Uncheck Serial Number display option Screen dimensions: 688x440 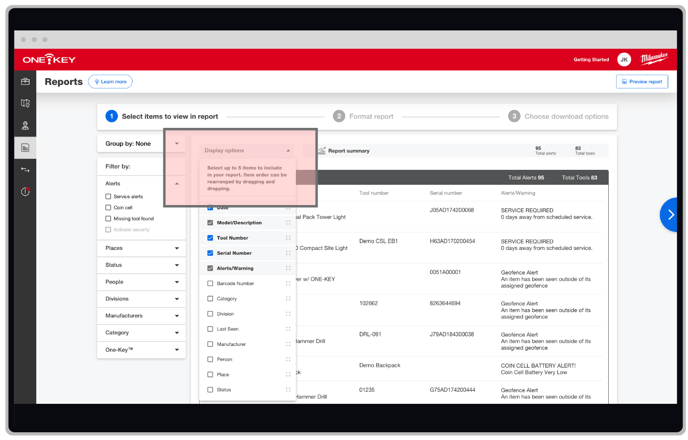210,253
